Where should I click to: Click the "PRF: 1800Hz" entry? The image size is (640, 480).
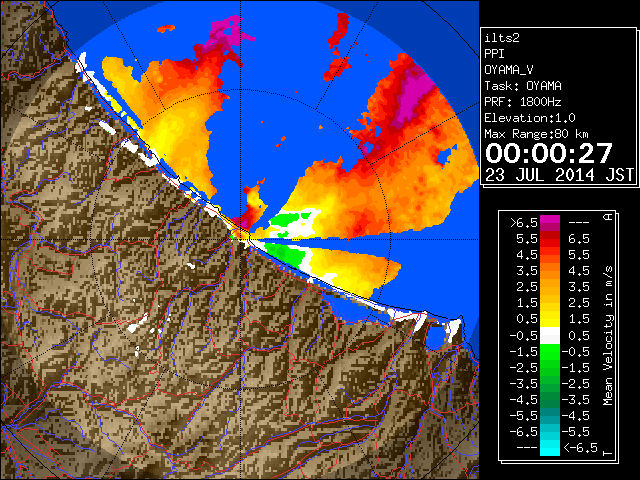tap(523, 102)
